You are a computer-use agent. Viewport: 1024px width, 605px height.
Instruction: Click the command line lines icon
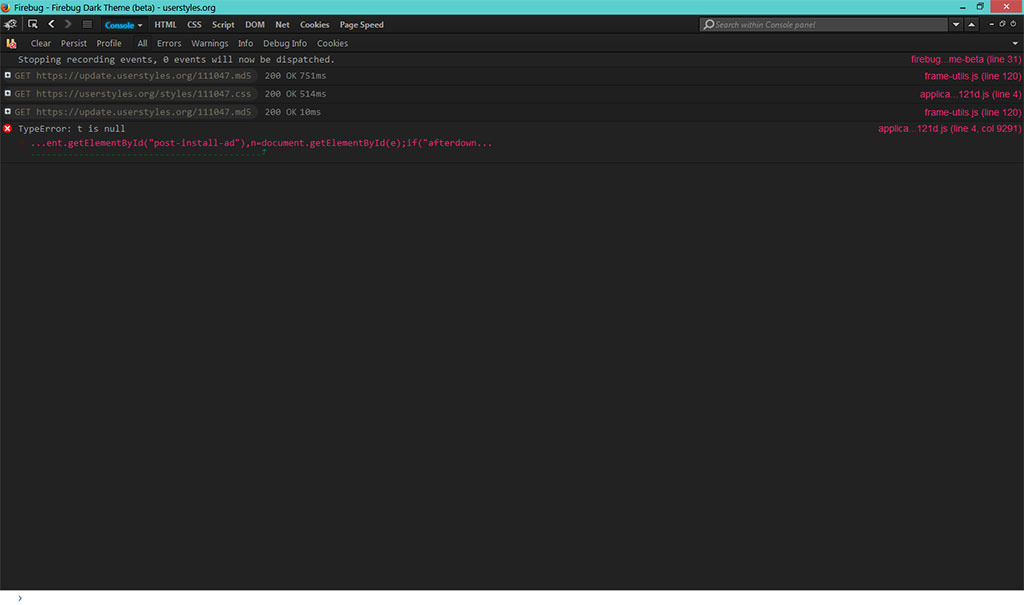click(x=87, y=24)
